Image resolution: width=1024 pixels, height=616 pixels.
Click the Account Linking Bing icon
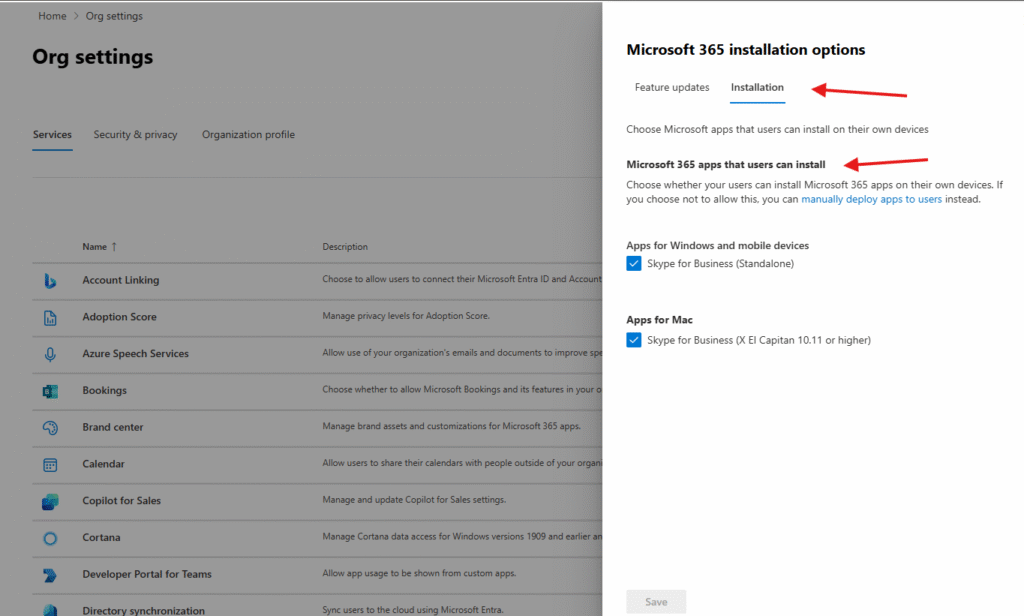pos(50,281)
